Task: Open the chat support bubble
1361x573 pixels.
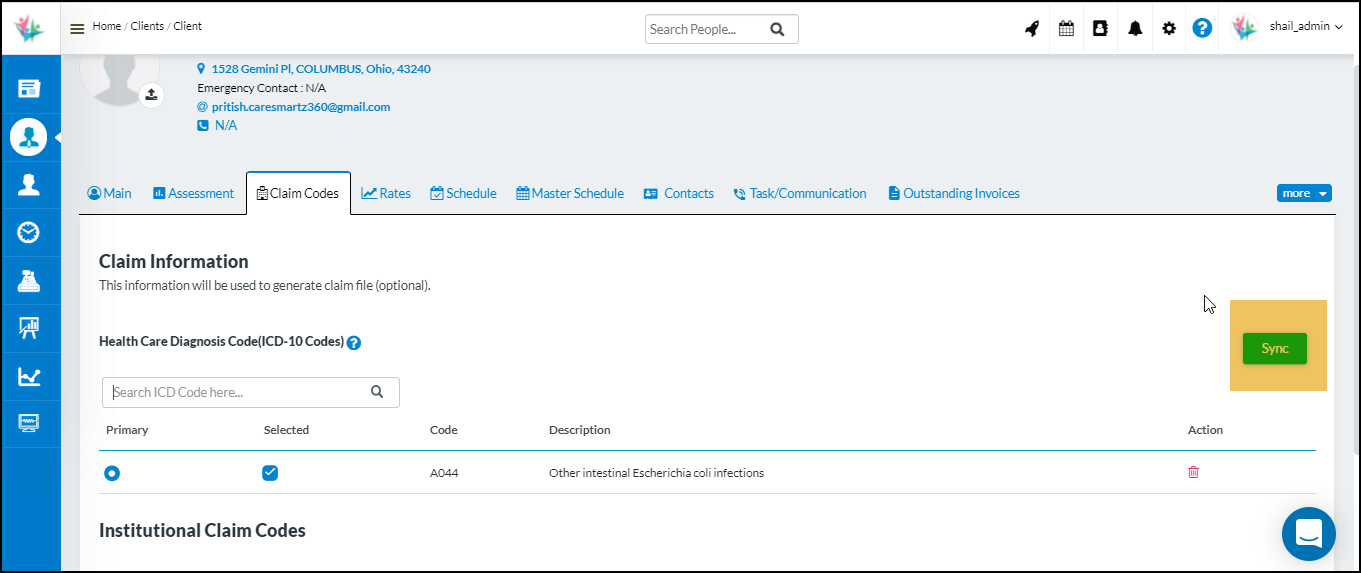Action: (1308, 534)
